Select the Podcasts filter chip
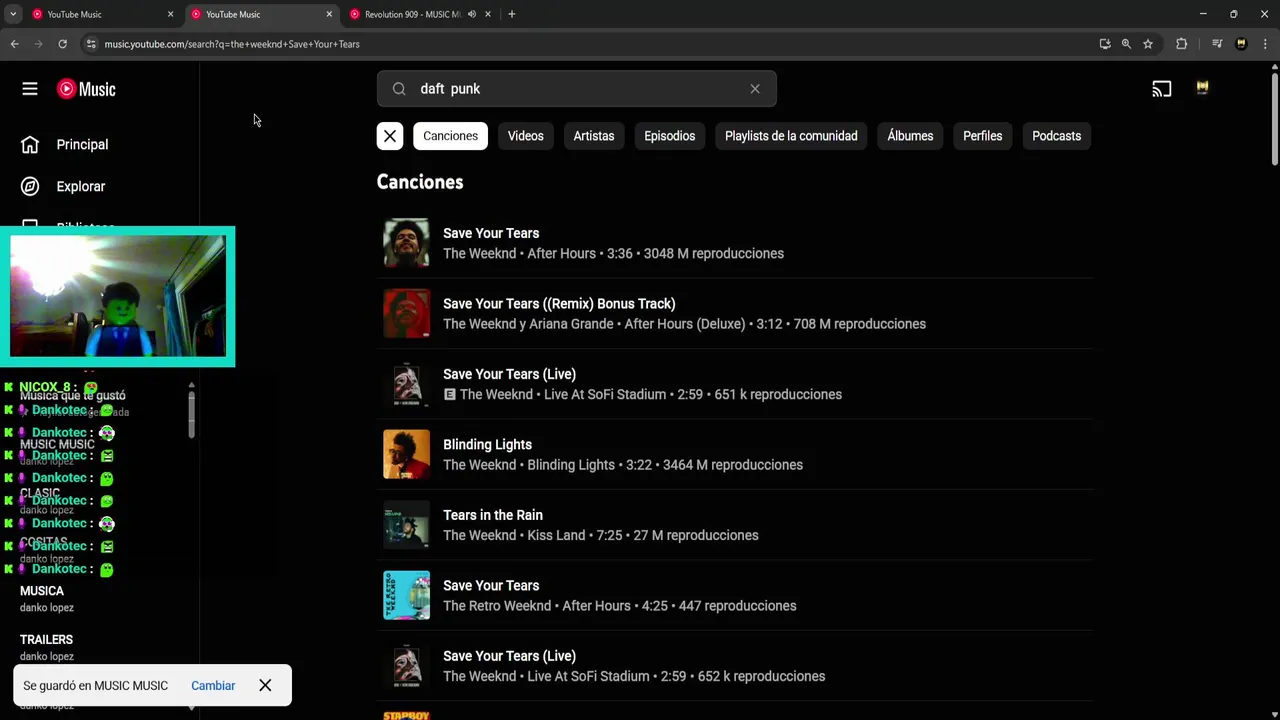 pos(1056,136)
